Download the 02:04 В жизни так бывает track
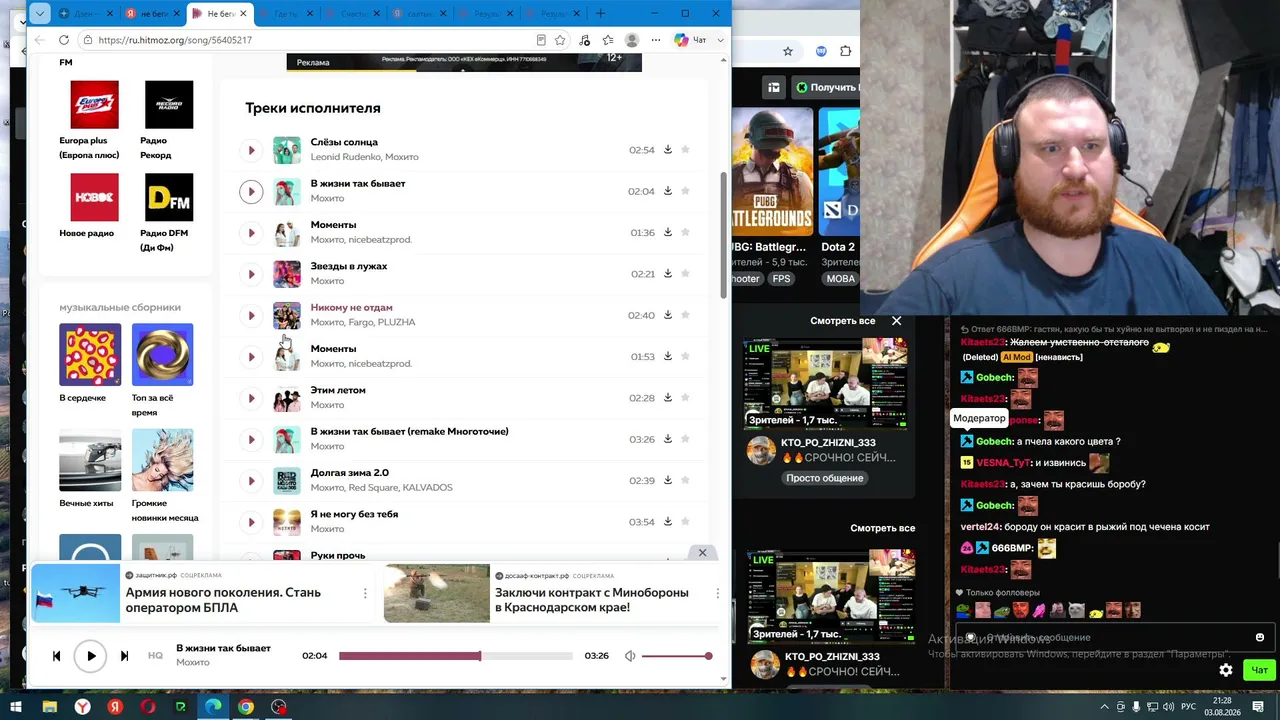The width and height of the screenshot is (1280, 720). click(668, 191)
